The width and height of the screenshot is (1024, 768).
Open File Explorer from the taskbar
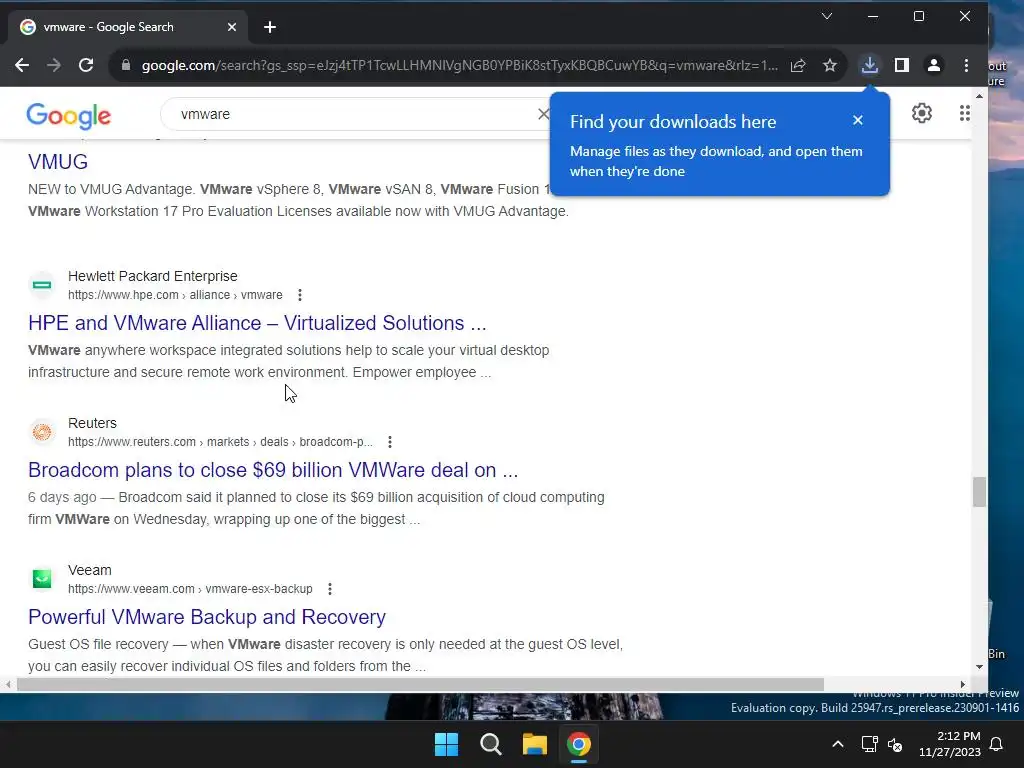click(x=534, y=744)
